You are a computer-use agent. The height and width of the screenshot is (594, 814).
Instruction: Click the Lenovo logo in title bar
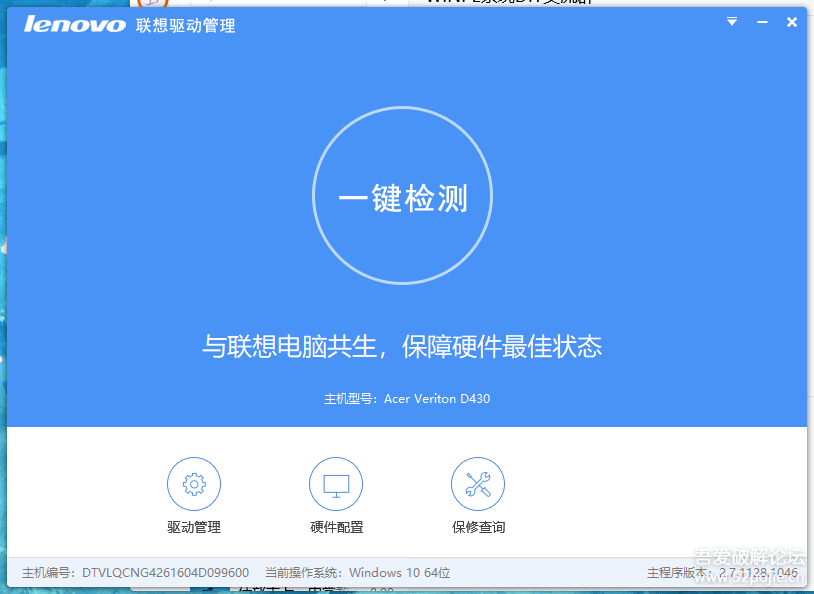tap(75, 24)
